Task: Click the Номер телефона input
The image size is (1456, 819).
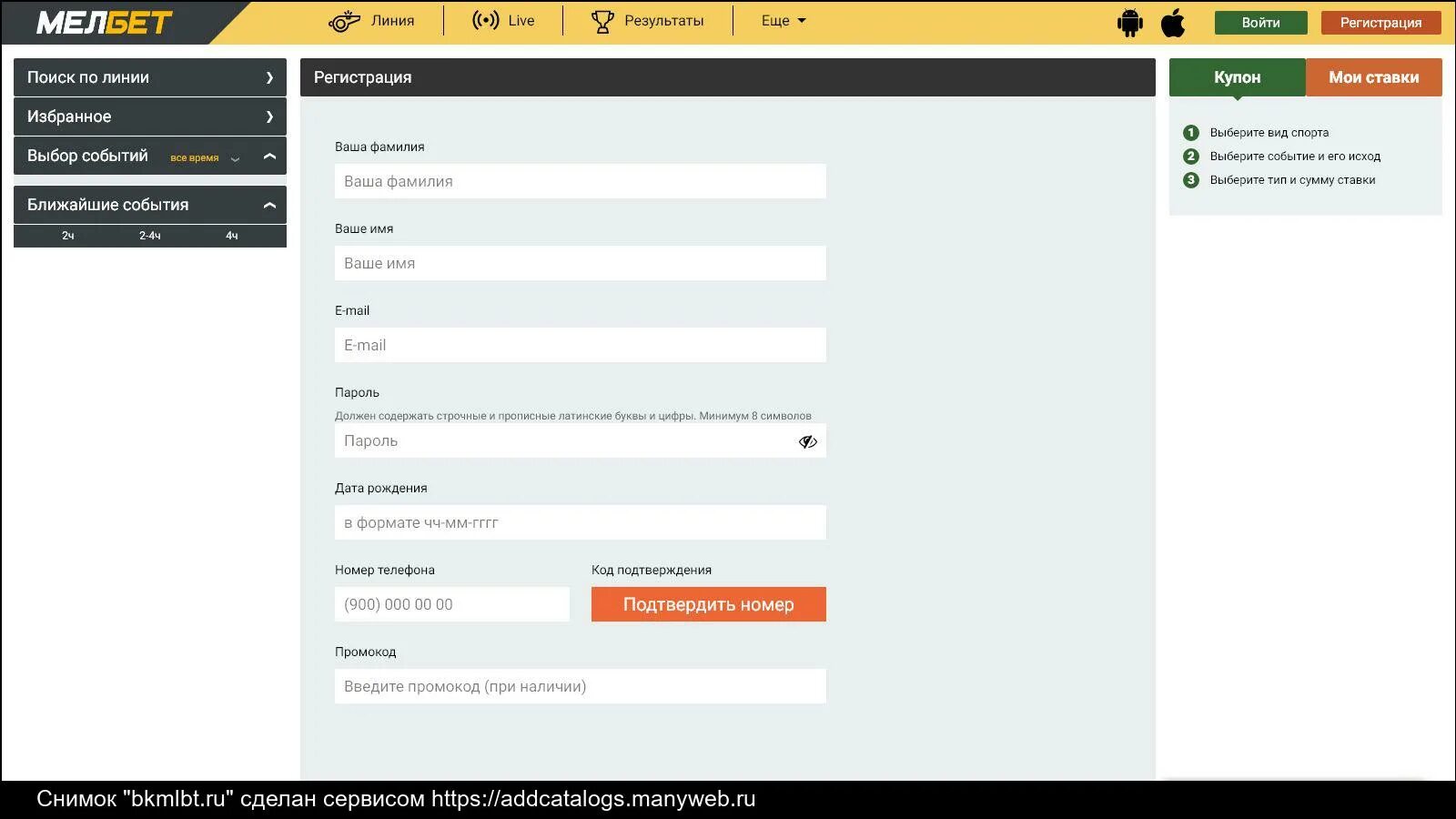Action: [452, 604]
